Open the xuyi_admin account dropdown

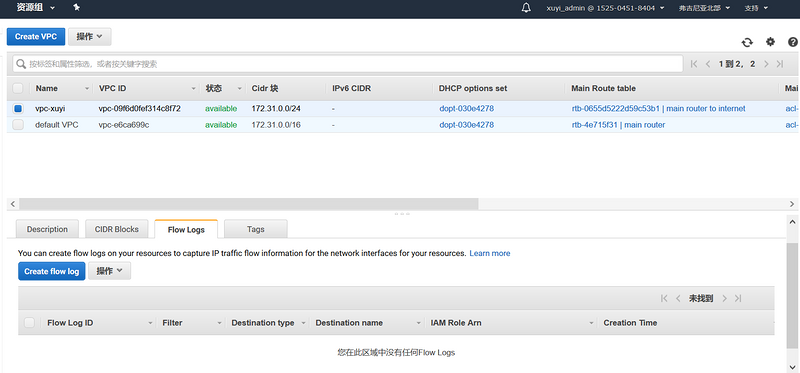(x=605, y=8)
